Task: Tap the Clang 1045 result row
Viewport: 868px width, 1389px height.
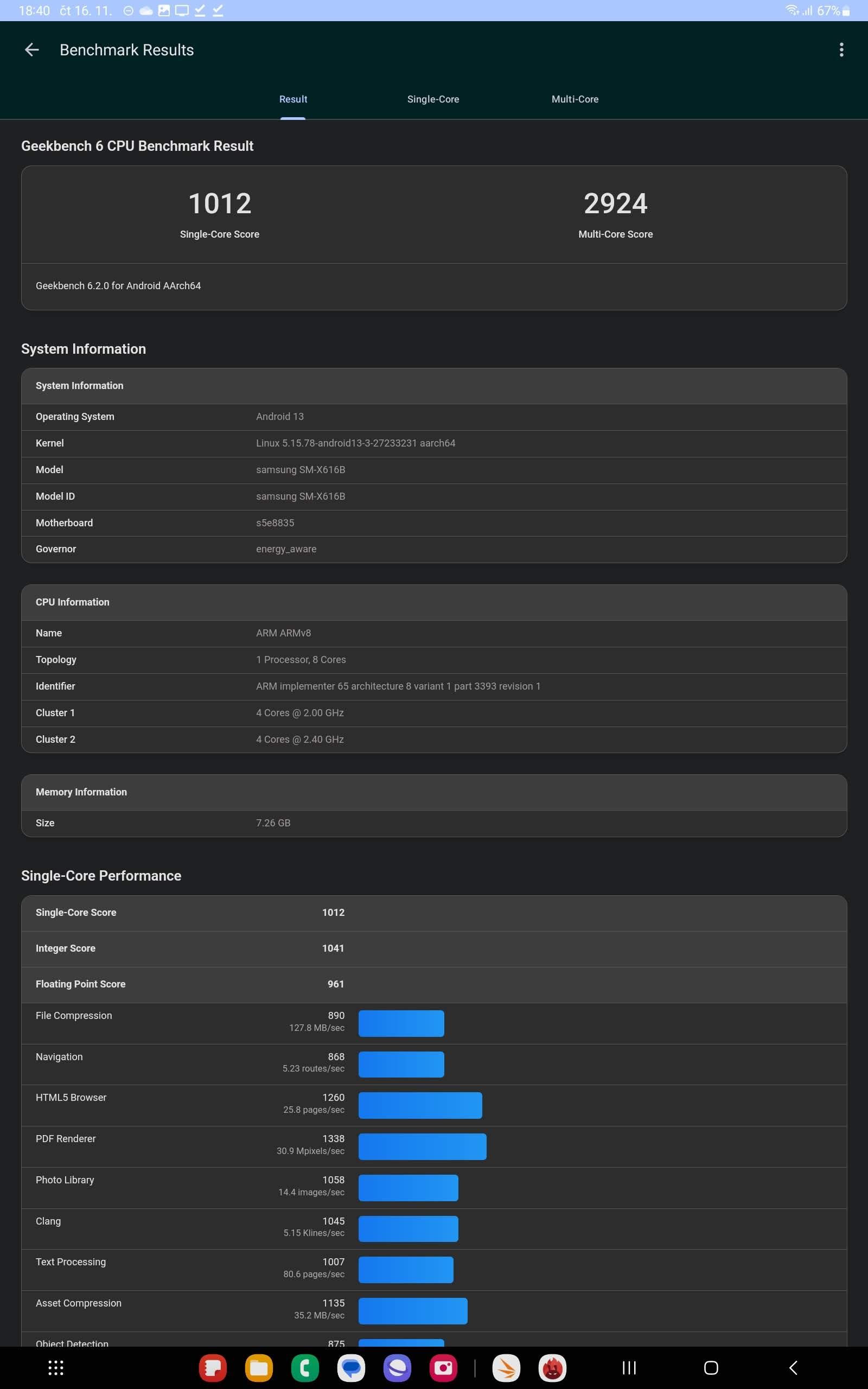Action: coord(434,1228)
